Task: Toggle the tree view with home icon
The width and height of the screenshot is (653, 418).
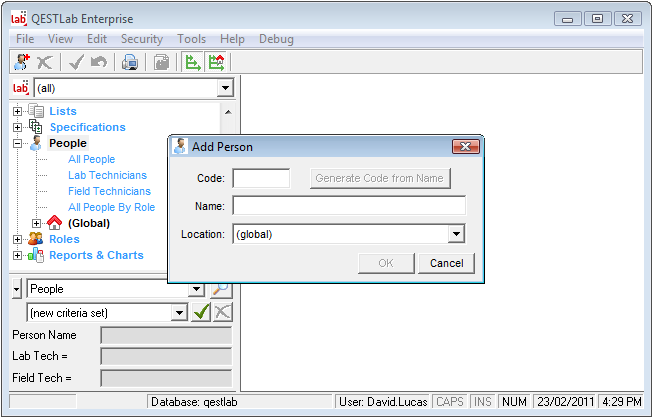Action: (216, 62)
